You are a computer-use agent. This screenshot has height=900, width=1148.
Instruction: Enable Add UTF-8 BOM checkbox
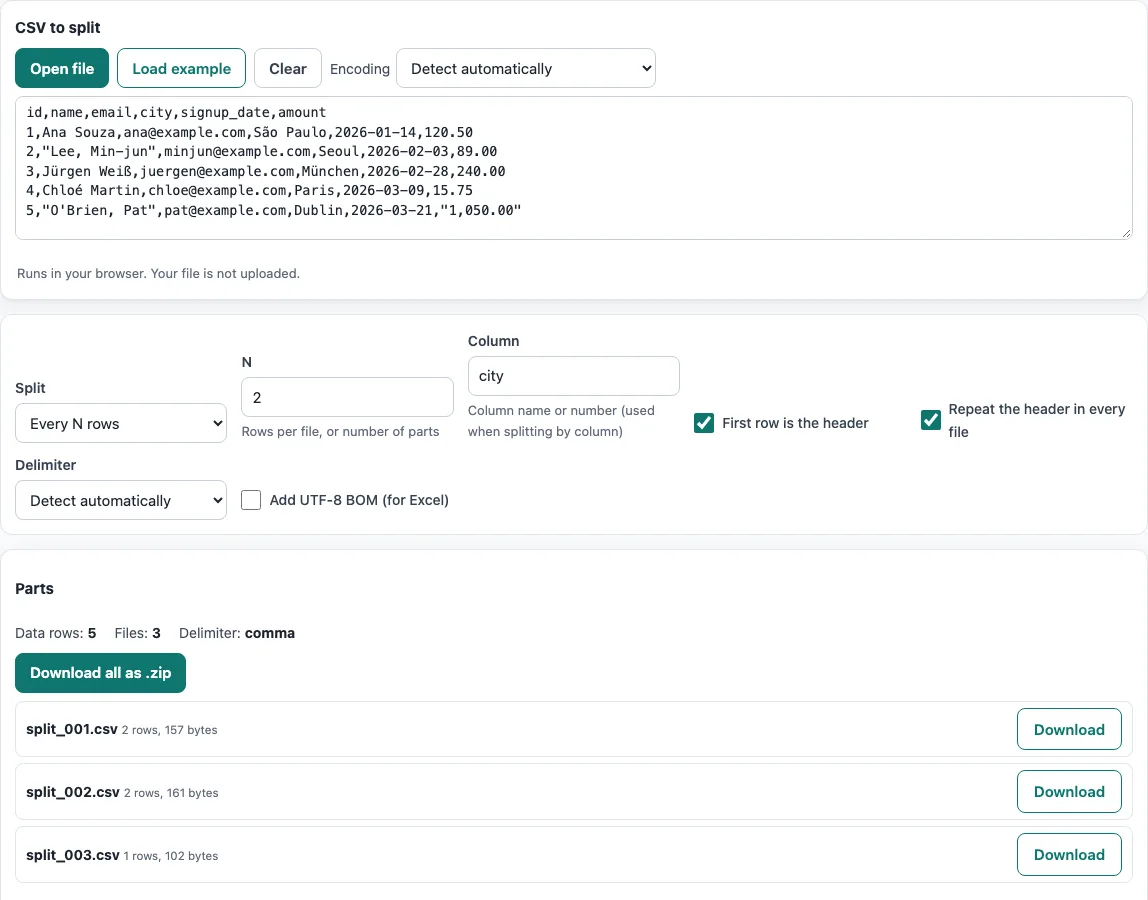(251, 500)
